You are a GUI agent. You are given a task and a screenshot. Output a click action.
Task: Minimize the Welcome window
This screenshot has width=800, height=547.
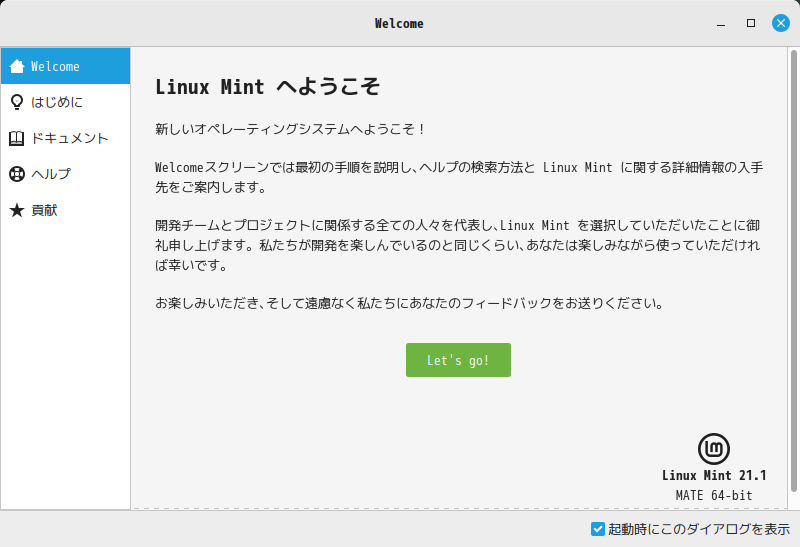tap(721, 23)
